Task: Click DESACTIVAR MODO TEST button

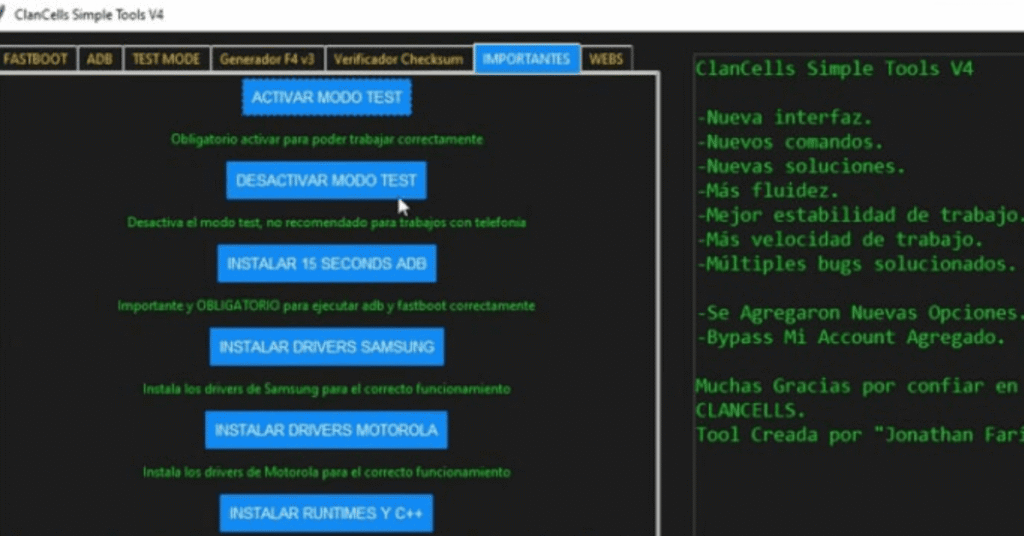Action: tap(326, 180)
